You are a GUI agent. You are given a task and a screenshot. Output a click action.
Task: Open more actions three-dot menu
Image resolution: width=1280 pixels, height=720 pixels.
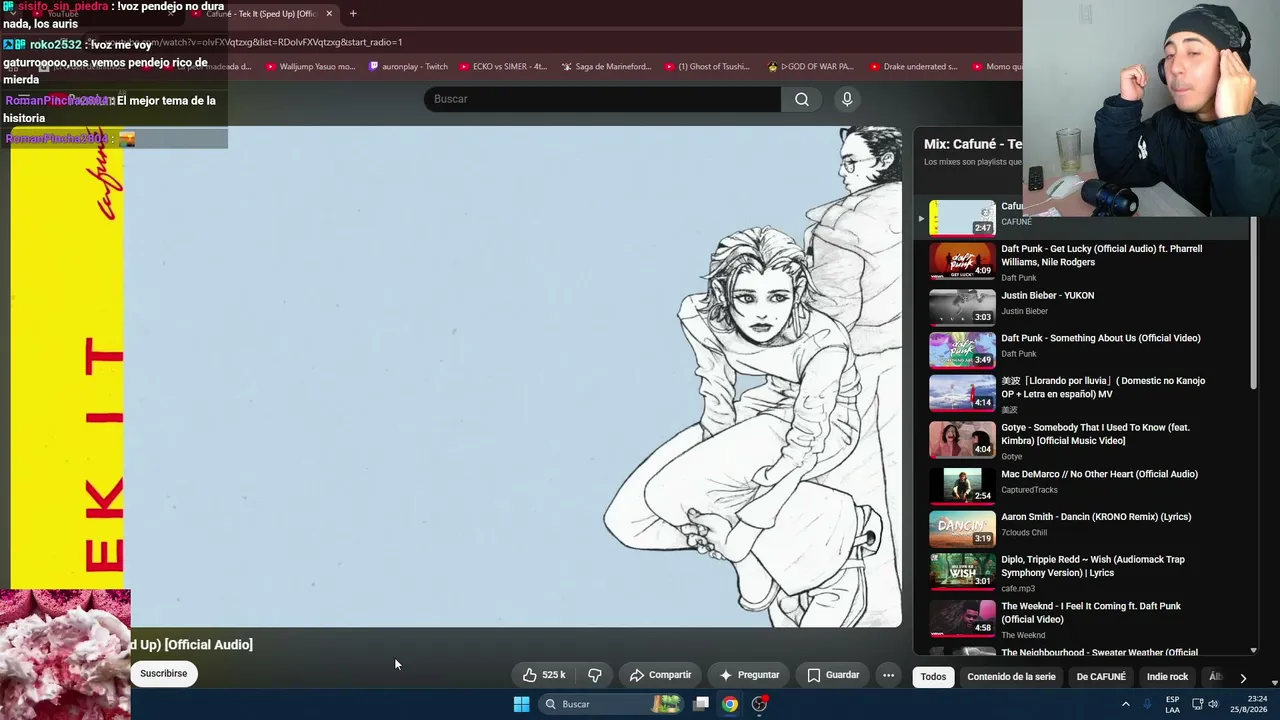(888, 675)
